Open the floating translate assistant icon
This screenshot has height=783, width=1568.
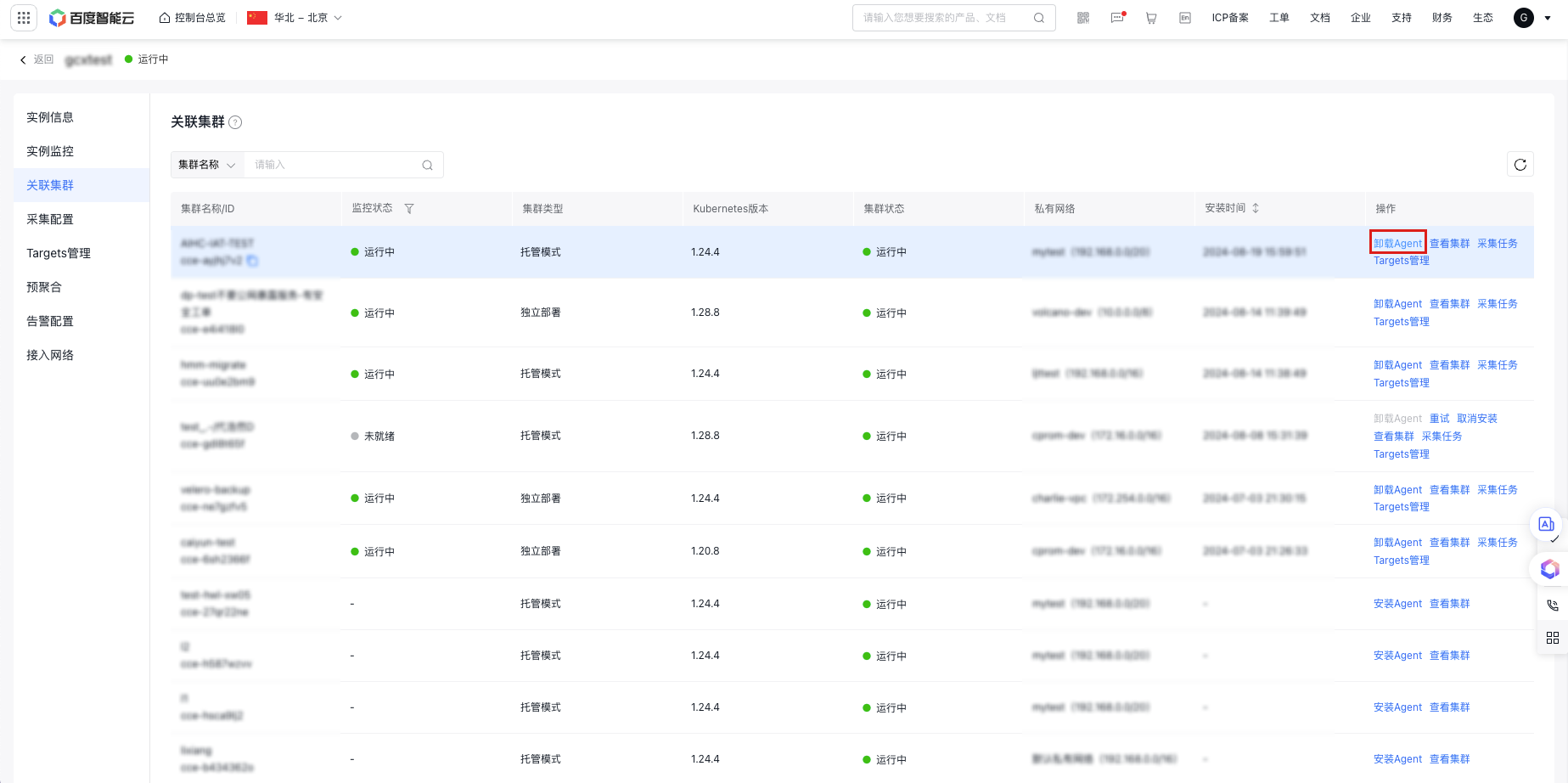pos(1547,524)
